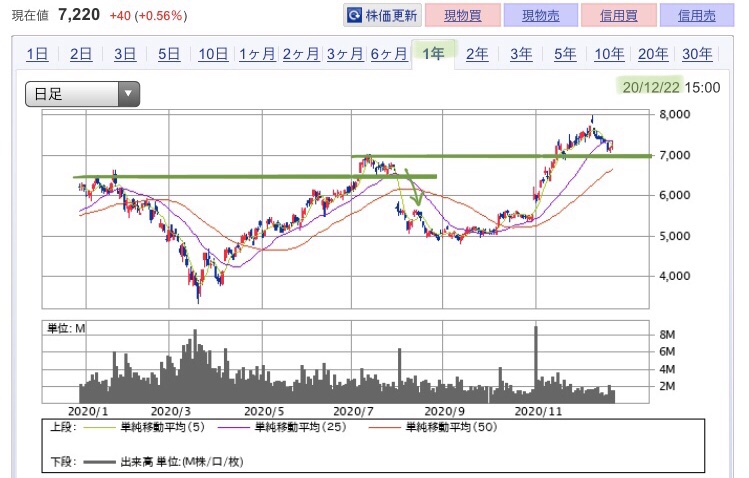Select the 1日 period tab

click(37, 54)
